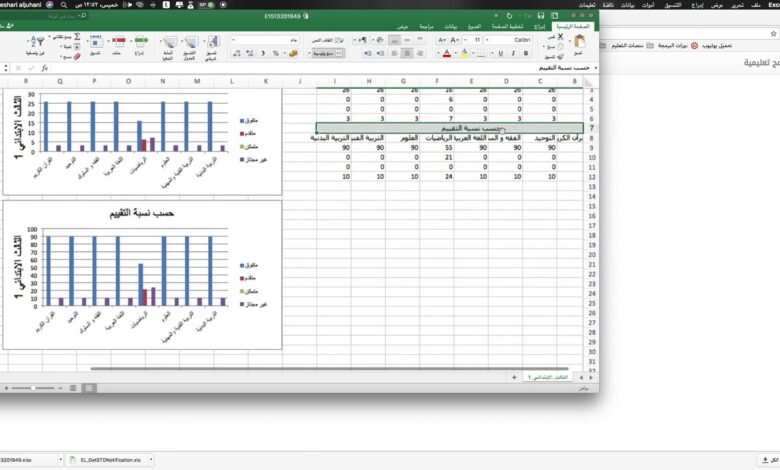Screen dimensions: 780x470
Task: Expand the number format combo box
Action: click(x=235, y=40)
